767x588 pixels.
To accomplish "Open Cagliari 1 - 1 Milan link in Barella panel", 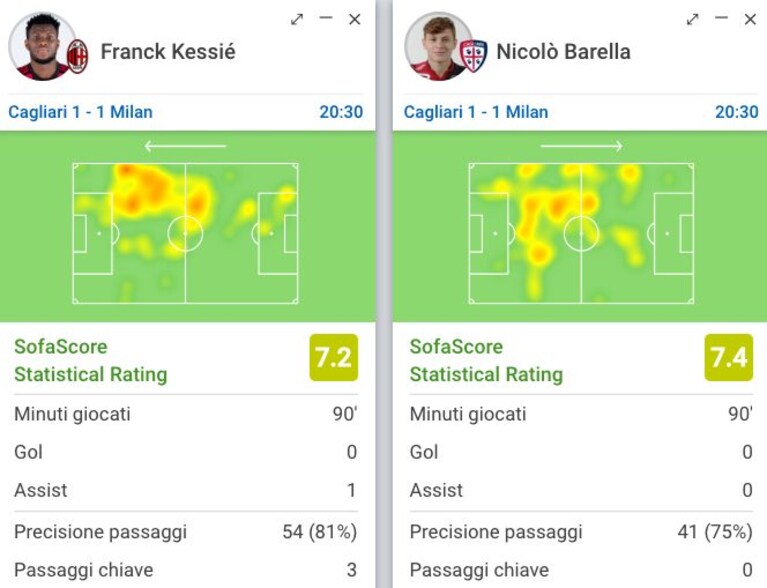I will click(476, 112).
